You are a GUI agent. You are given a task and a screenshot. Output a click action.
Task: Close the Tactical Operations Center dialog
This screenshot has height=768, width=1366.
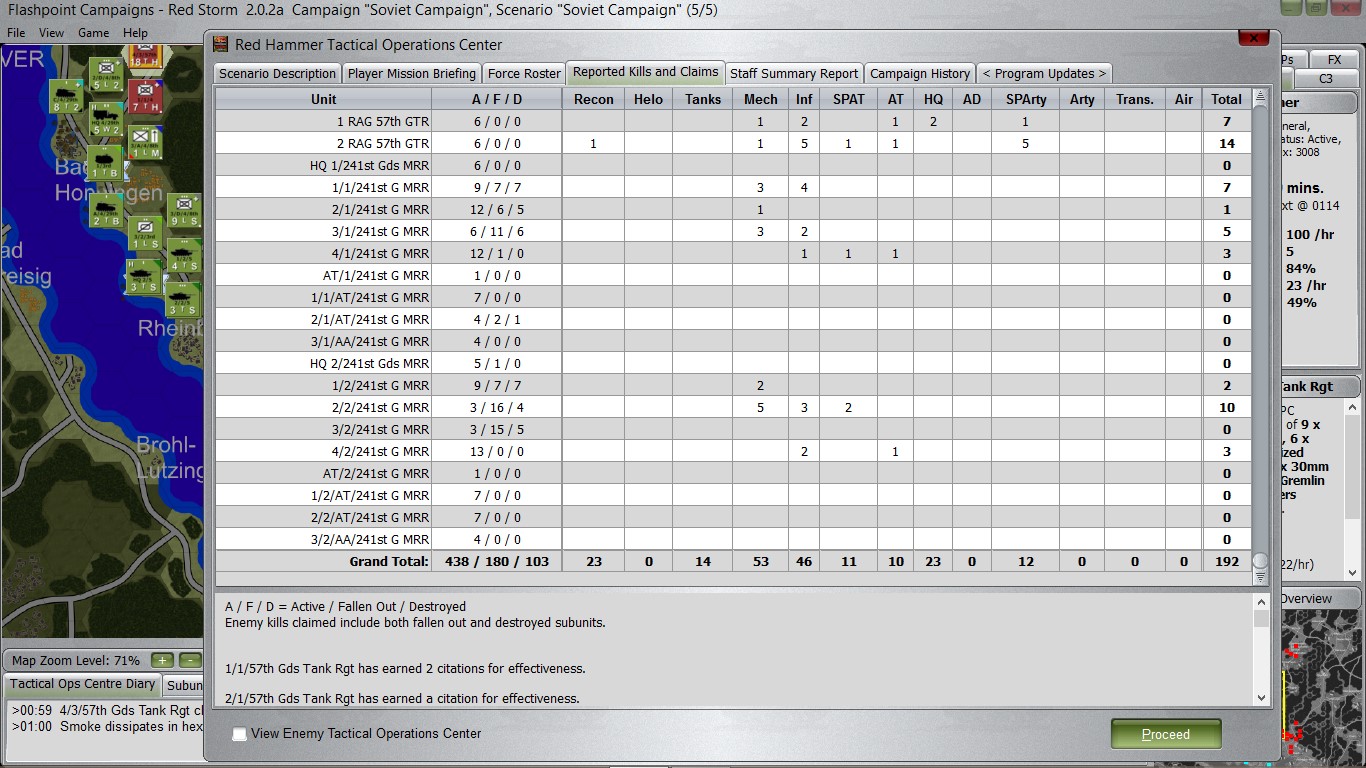coord(1253,37)
